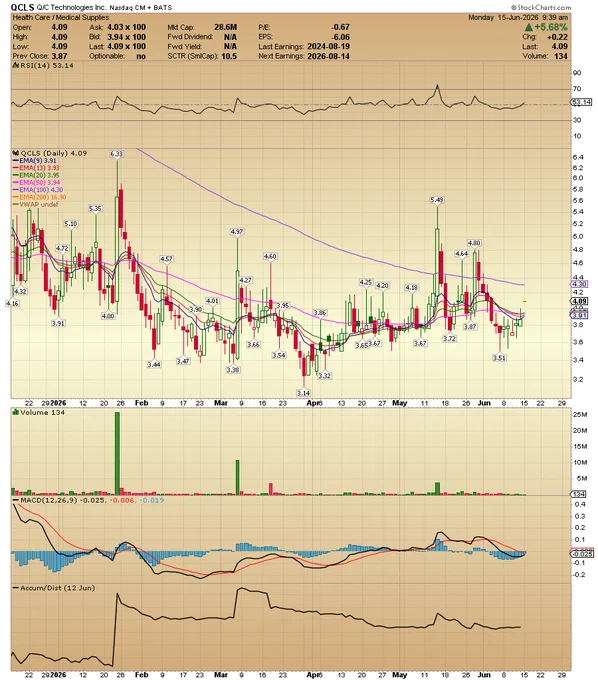
Task: Click the green up-arrow beside +5.68%
Action: (528, 27)
